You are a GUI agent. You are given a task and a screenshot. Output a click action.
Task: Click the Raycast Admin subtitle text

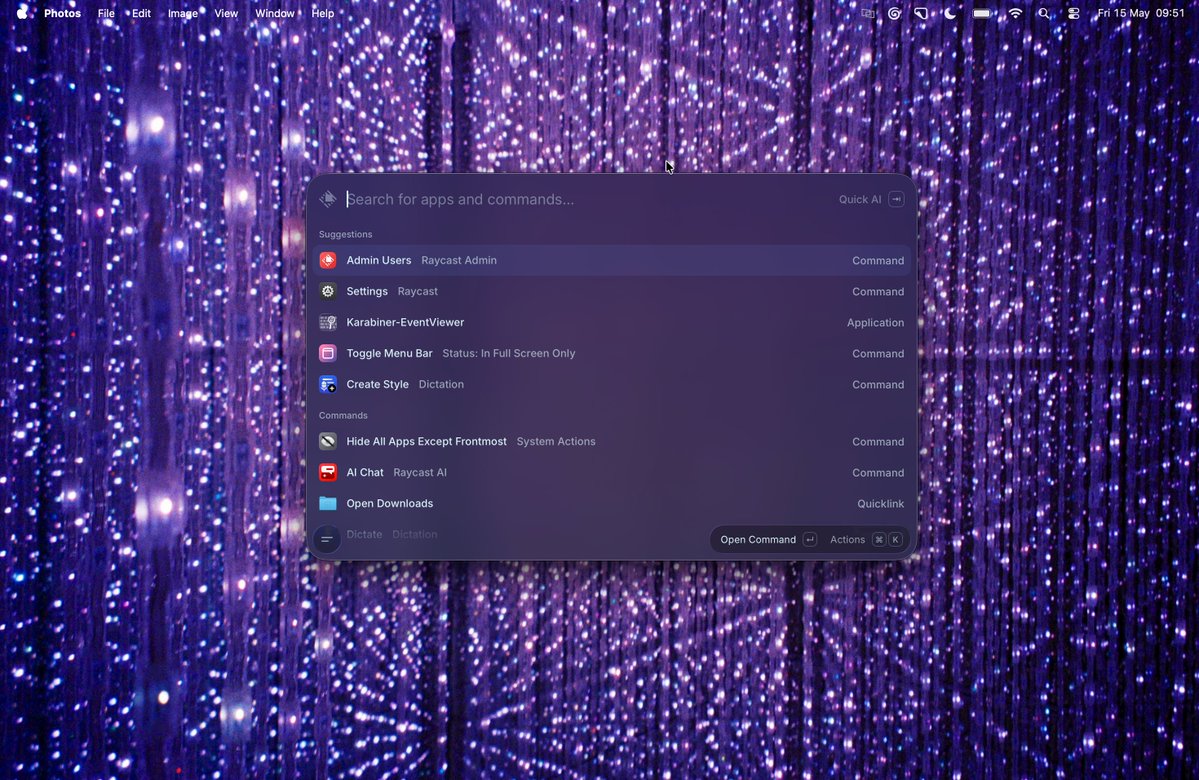[459, 261]
